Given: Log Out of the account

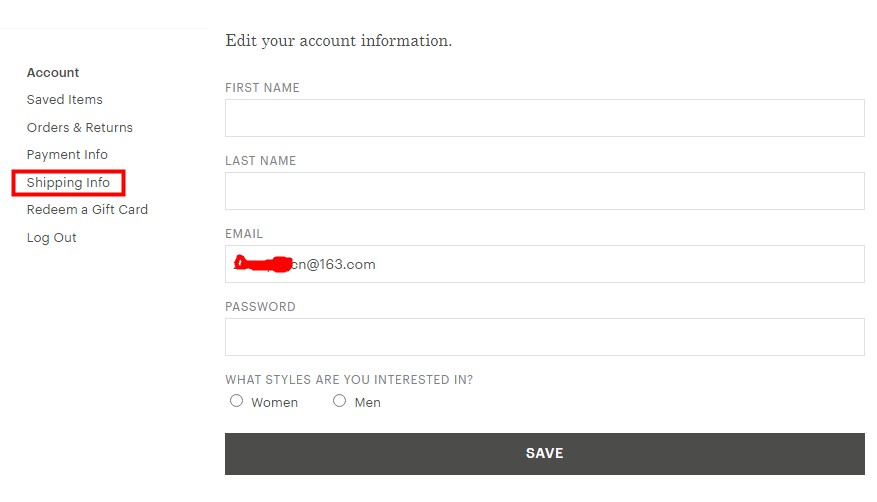Looking at the screenshot, I should click(x=52, y=238).
